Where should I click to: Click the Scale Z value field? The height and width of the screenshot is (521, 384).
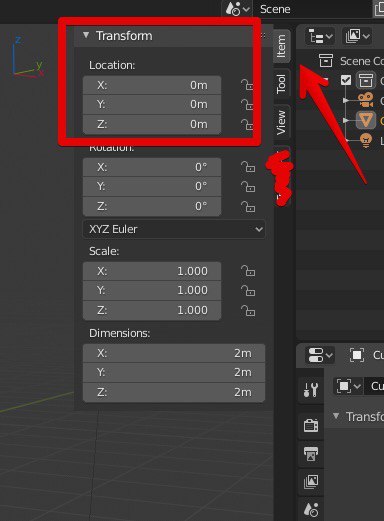click(x=152, y=310)
